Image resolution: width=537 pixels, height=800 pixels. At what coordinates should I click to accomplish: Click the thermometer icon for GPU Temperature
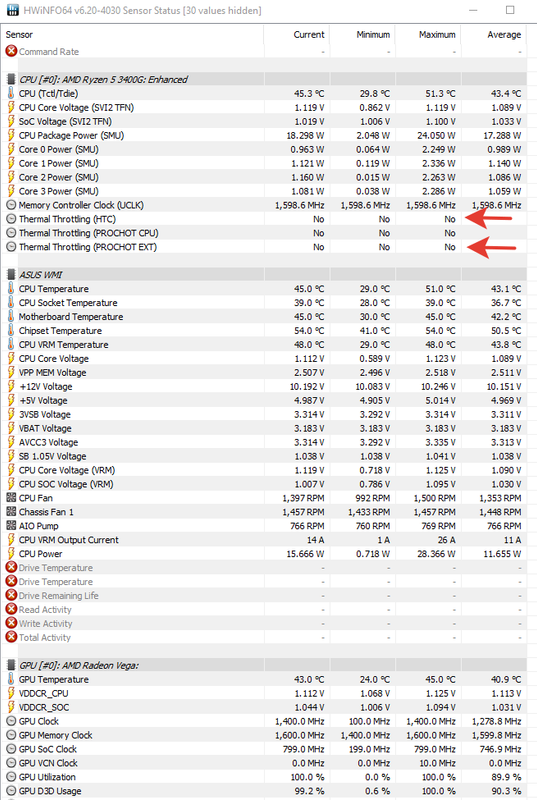[x=11, y=679]
